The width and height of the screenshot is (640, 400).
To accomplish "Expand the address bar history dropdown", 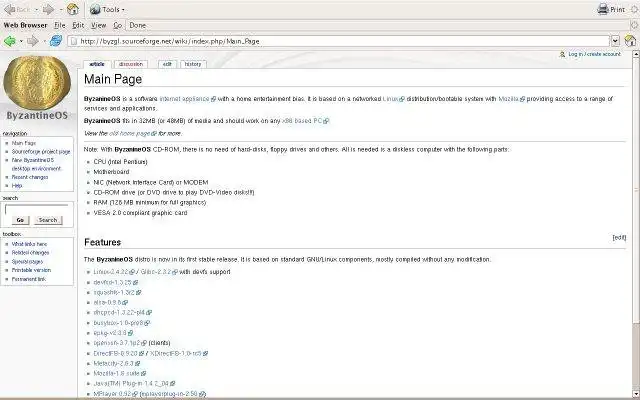I will click(616, 41).
